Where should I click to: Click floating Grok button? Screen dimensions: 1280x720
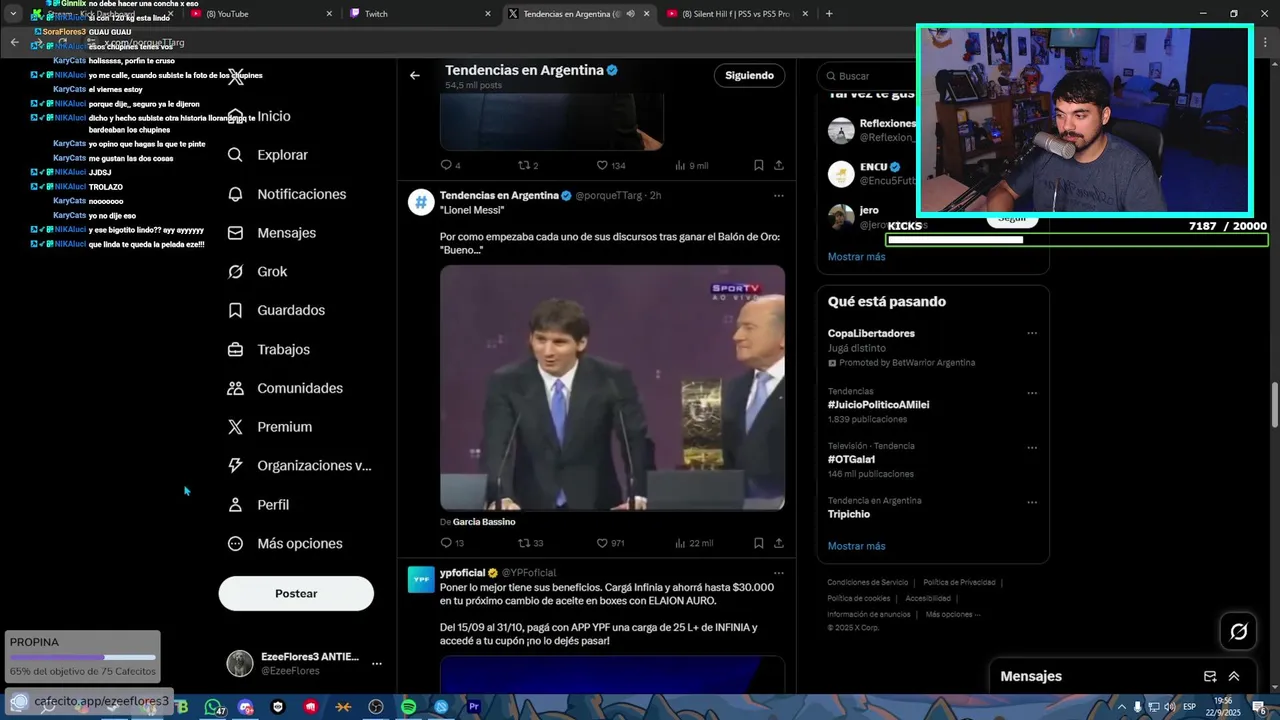point(1238,631)
